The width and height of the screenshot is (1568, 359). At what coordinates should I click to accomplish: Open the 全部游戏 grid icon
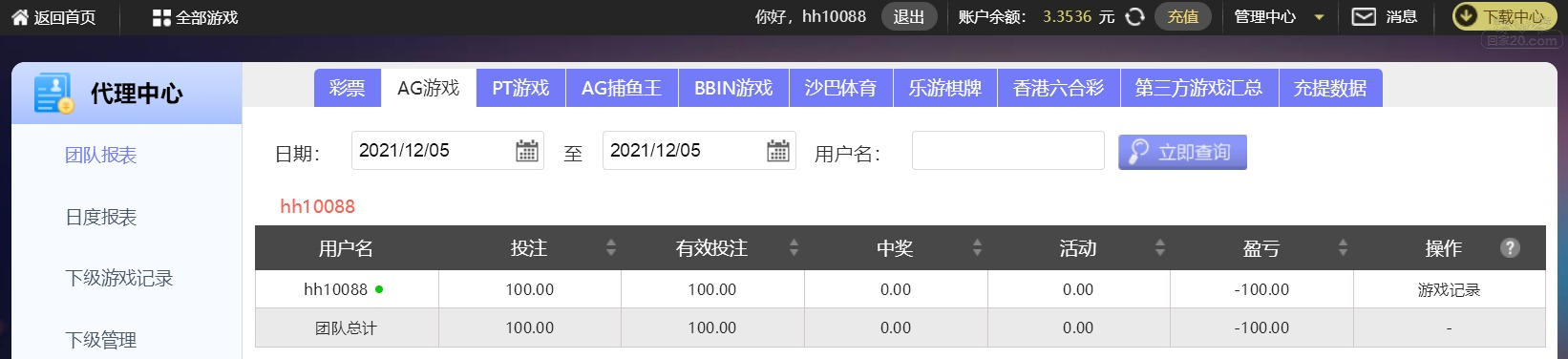tap(161, 17)
